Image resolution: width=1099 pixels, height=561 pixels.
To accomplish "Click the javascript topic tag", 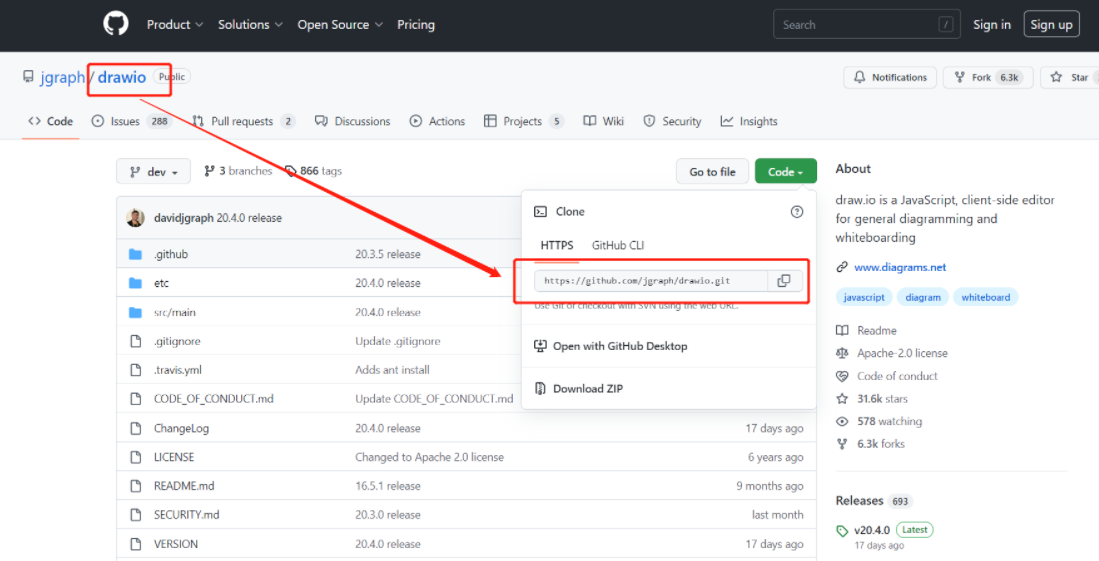I will click(864, 297).
